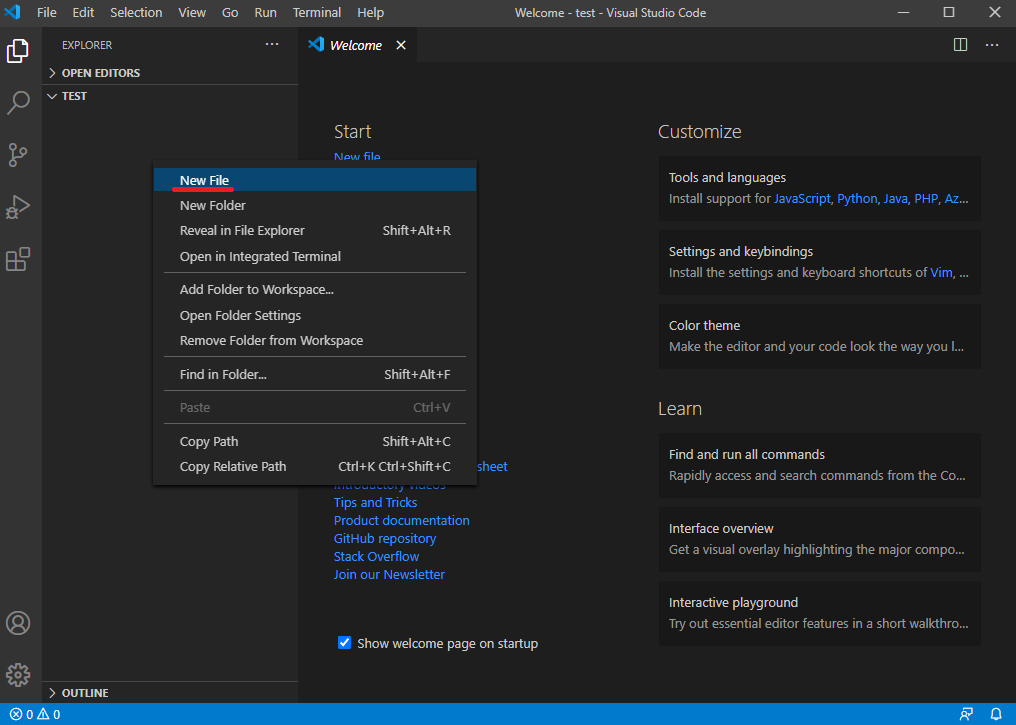Open the Manage gear icon

pyautogui.click(x=18, y=675)
